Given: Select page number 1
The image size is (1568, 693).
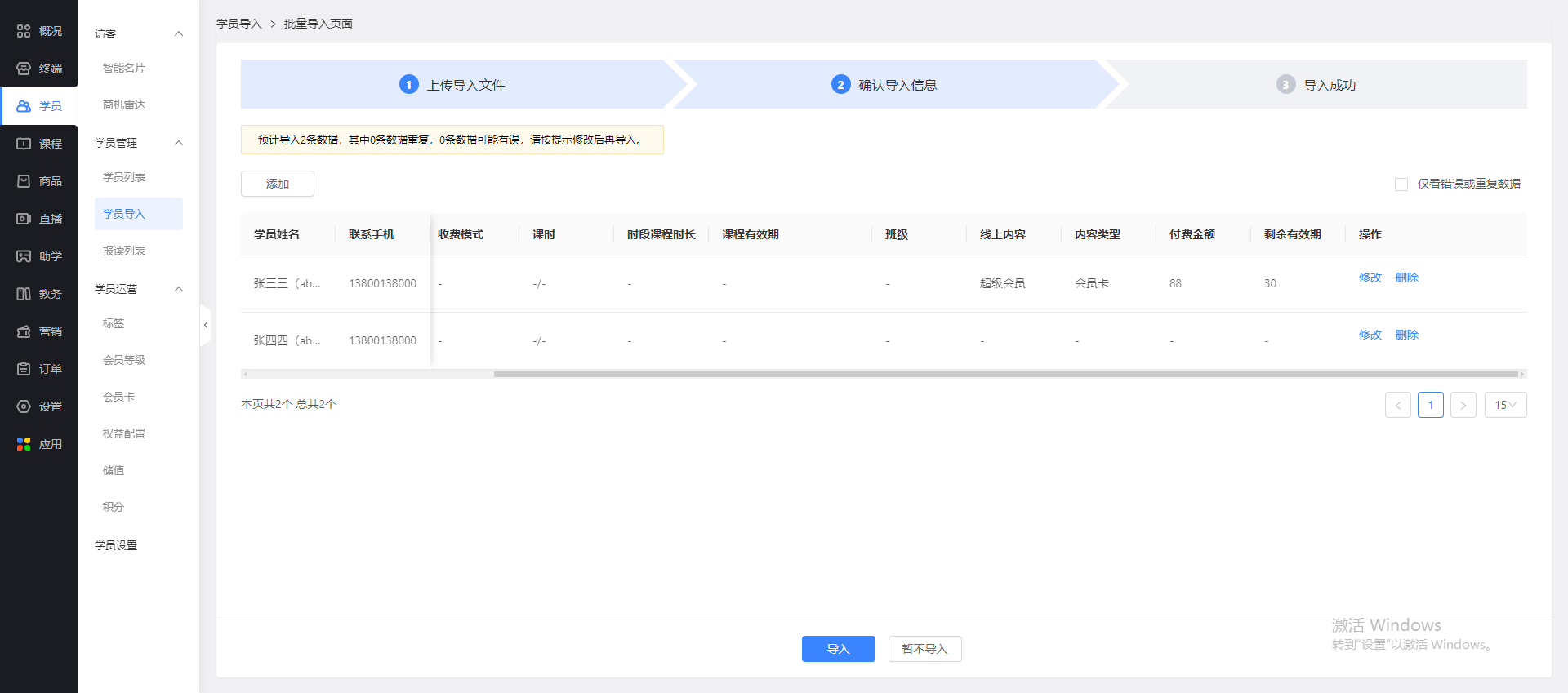Looking at the screenshot, I should pyautogui.click(x=1431, y=405).
